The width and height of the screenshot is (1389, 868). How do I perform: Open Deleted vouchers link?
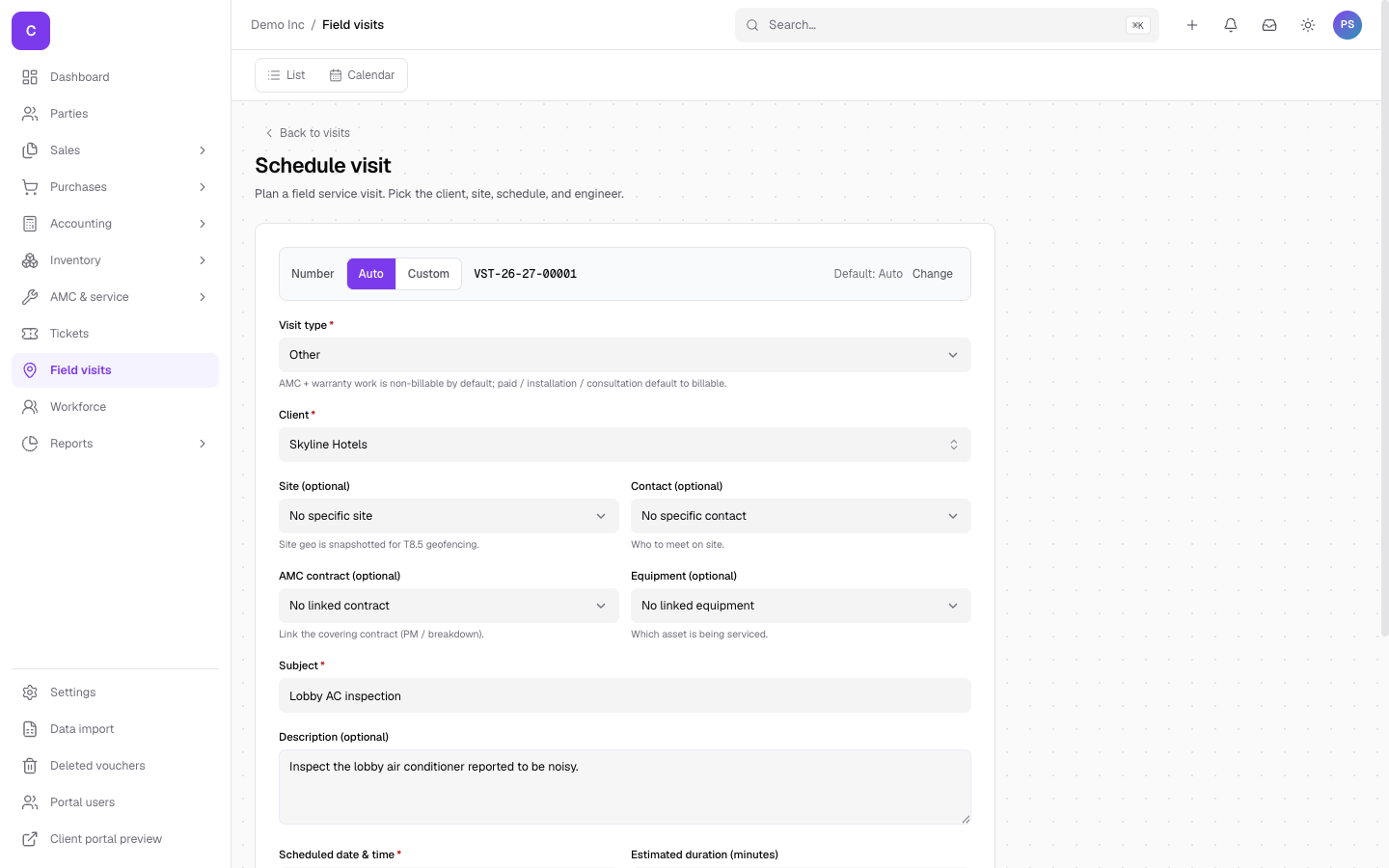115,766
